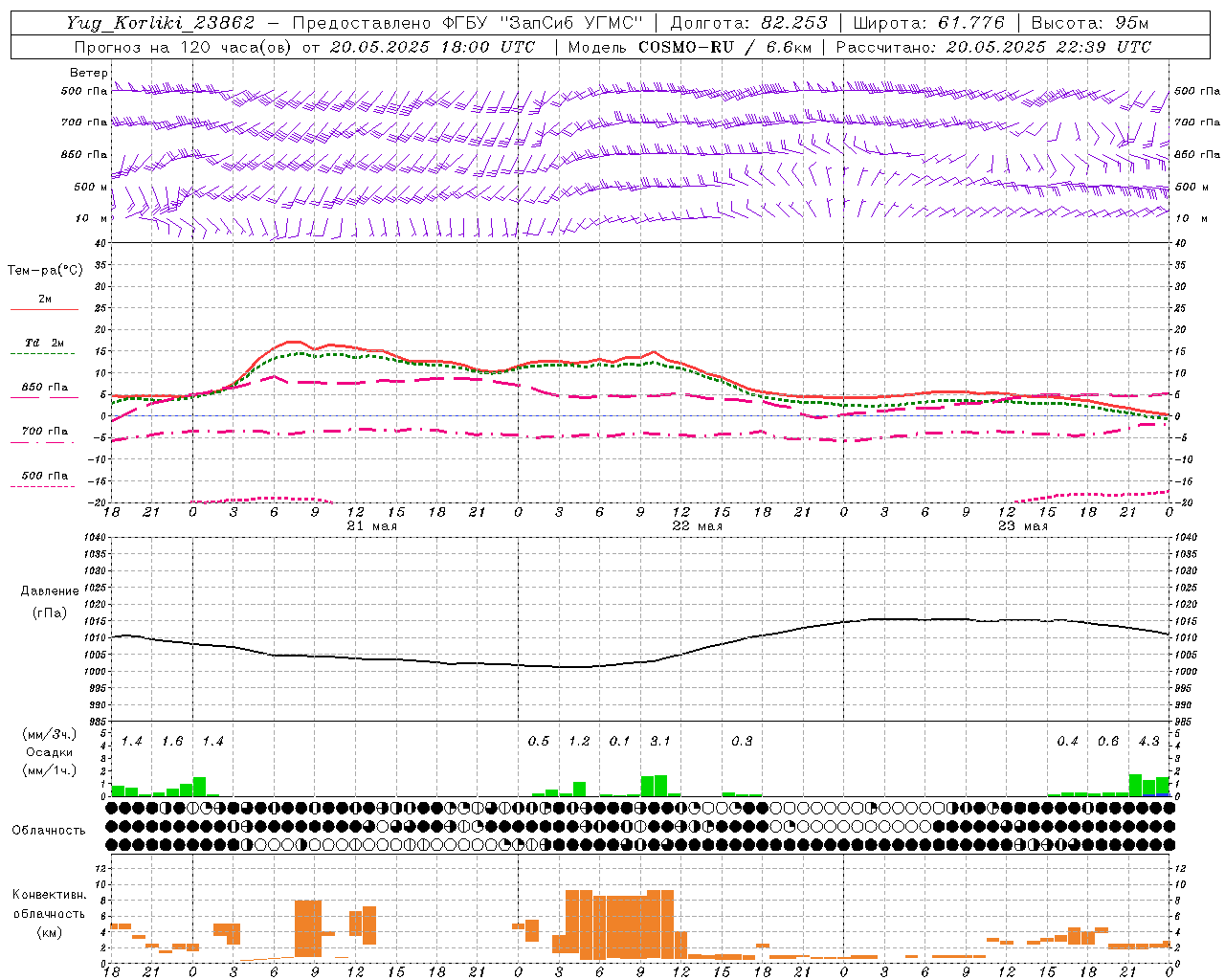This screenshot has width=1225, height=980.
Task: Click the 0.5 precipitation total
Action: 539,742
